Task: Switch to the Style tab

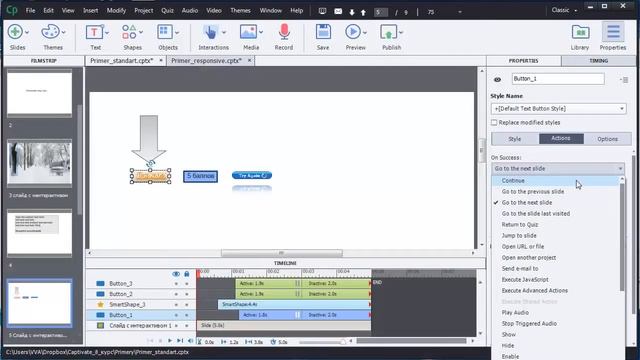Action: click(515, 139)
